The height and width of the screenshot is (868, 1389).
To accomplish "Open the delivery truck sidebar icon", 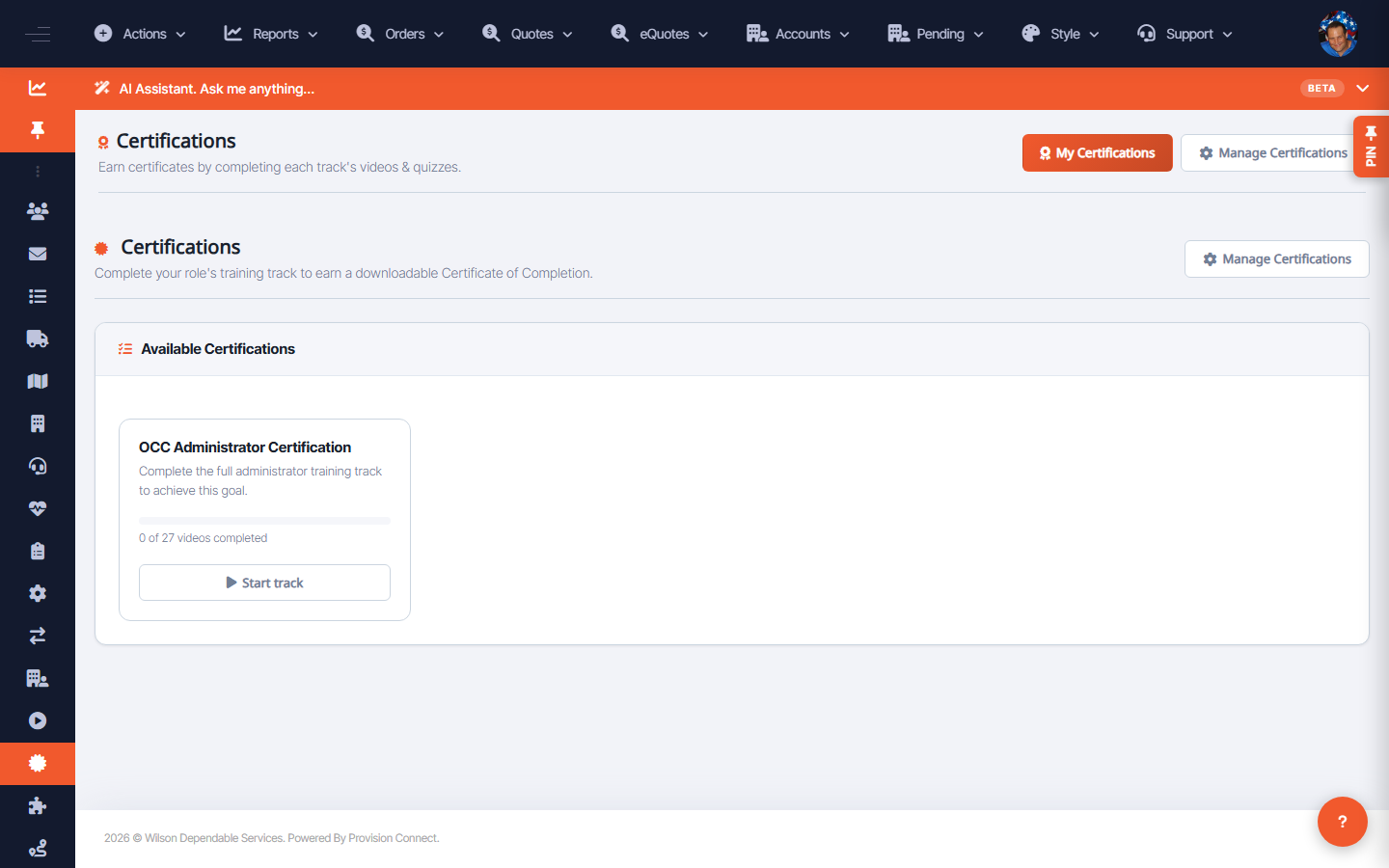I will [x=38, y=339].
